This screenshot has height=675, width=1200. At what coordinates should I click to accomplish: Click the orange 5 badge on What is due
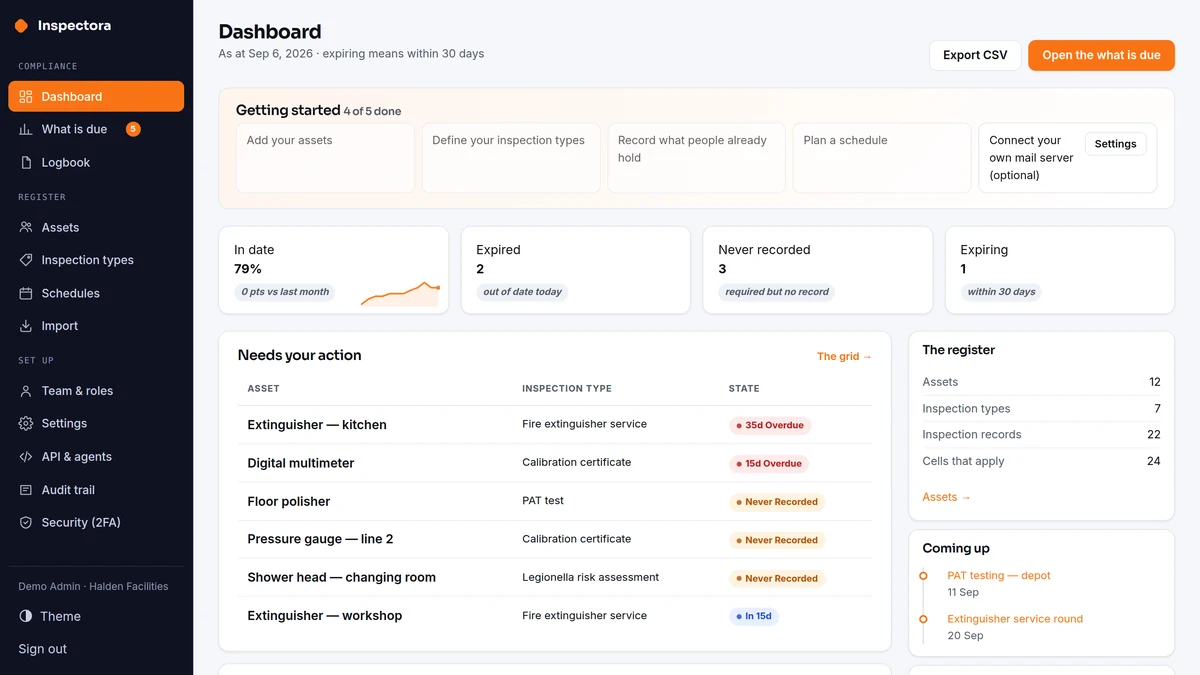coord(133,129)
